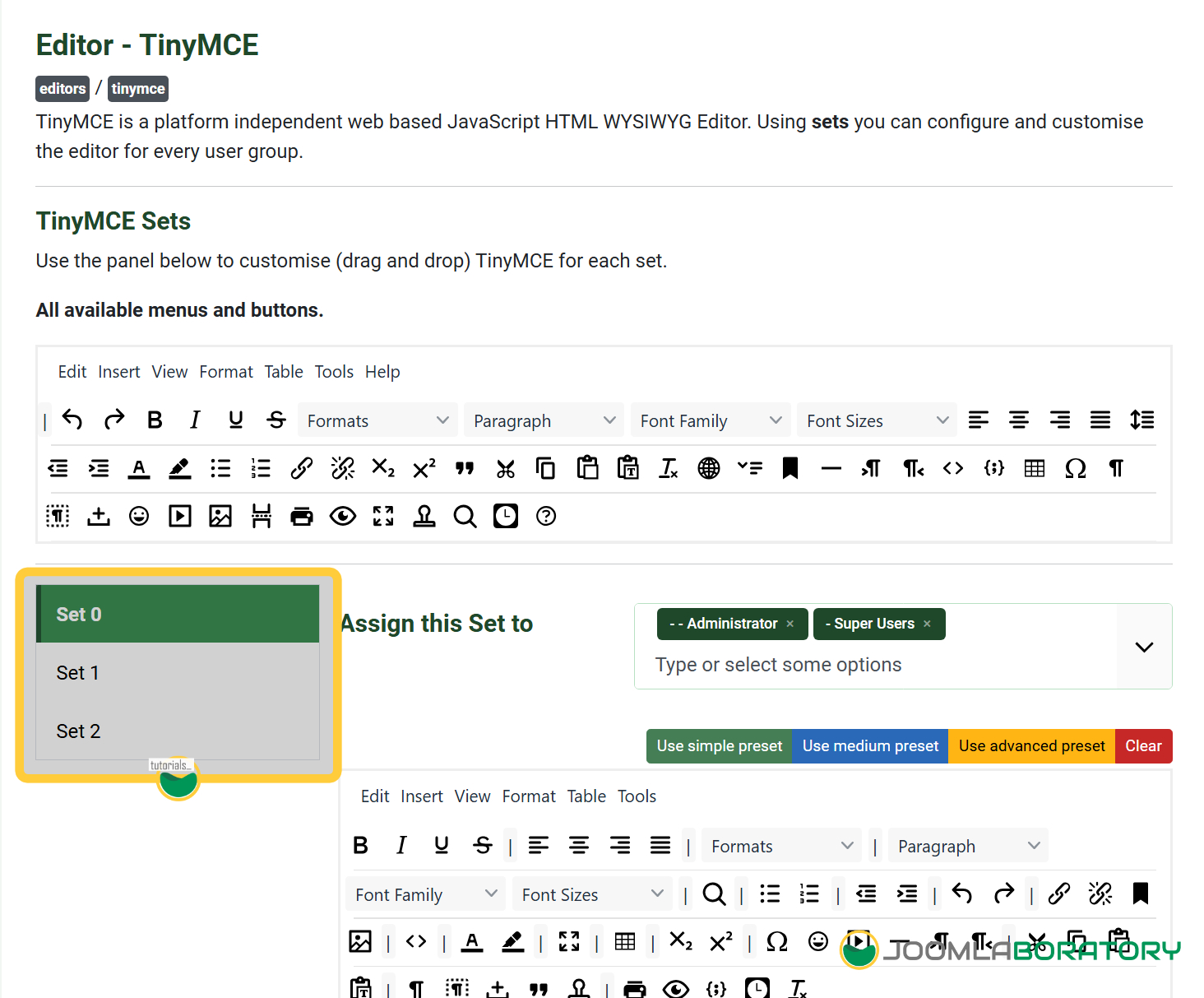1204x998 pixels.
Task: Click globe language icon in available buttons panel
Action: coord(709,468)
